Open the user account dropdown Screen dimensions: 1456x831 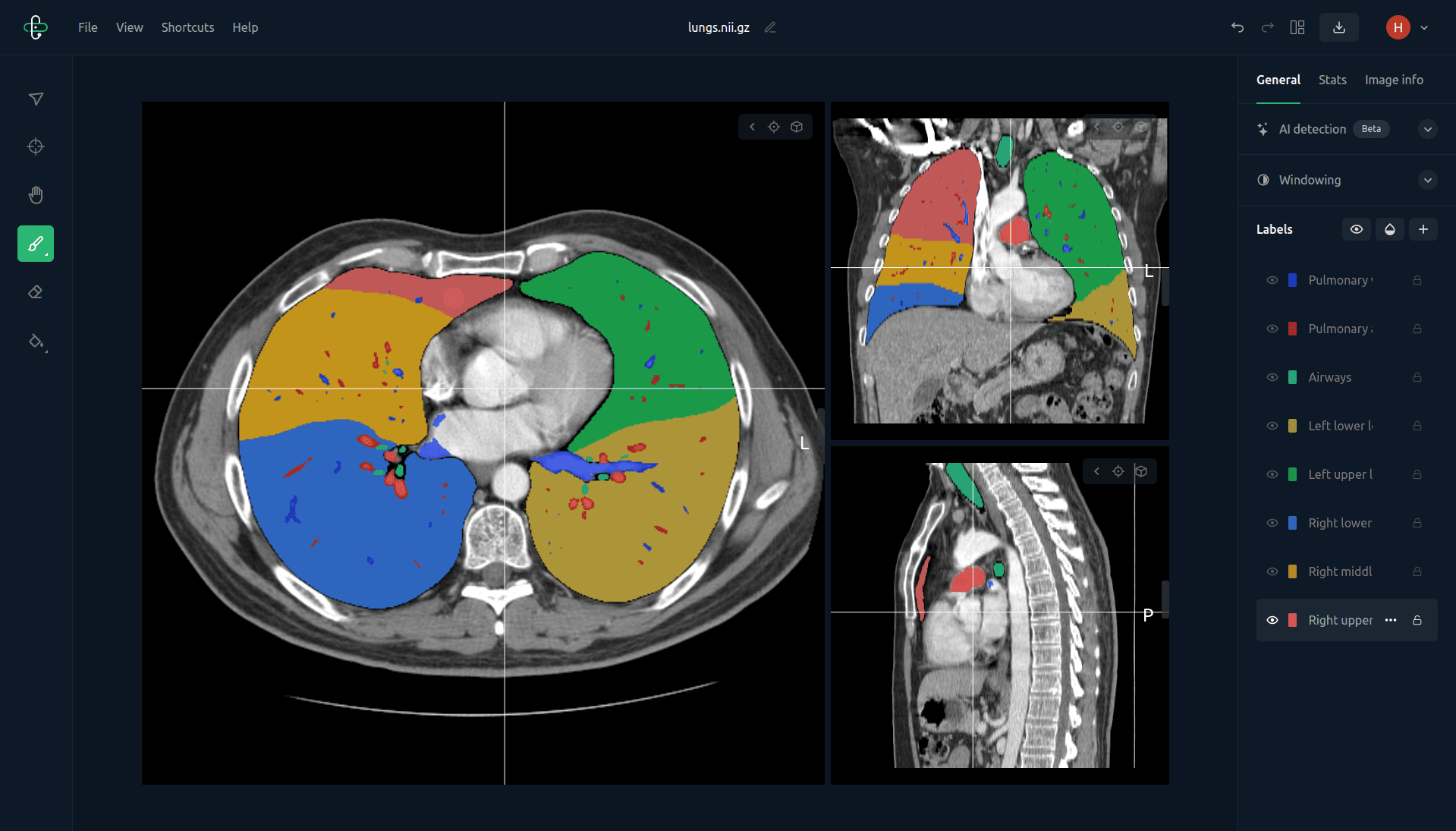[1424, 27]
